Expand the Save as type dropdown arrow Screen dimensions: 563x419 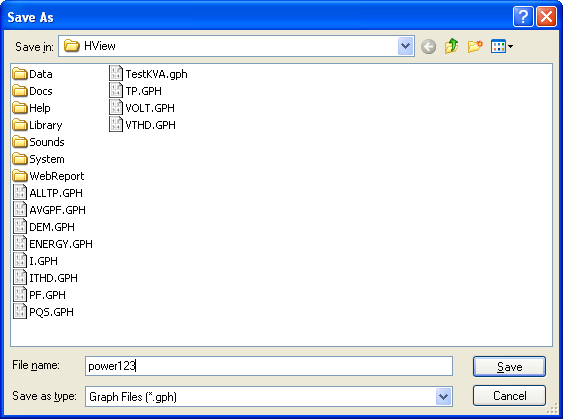(444, 397)
